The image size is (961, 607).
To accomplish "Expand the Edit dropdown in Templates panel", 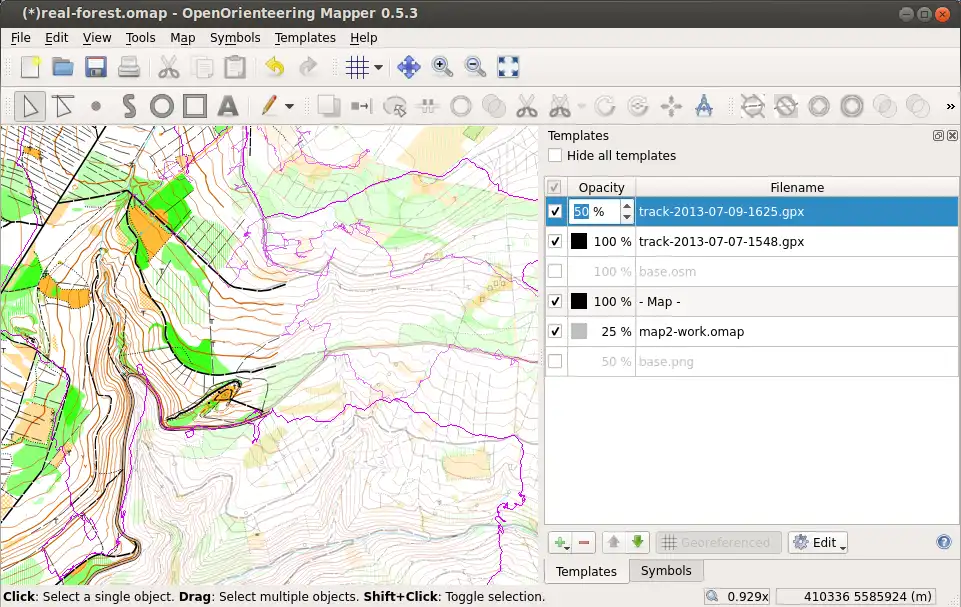I will click(x=818, y=543).
